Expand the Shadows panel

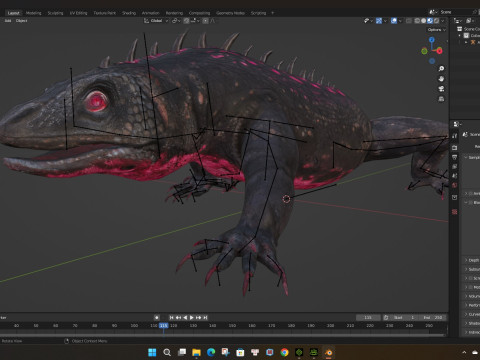click(466, 323)
